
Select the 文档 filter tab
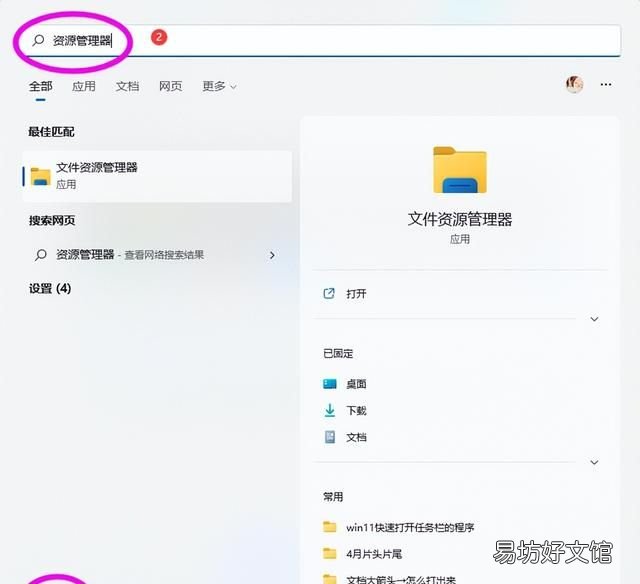(127, 87)
